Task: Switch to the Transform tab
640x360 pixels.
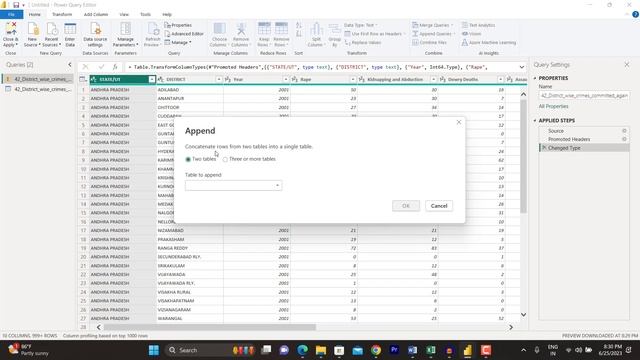Action: pyautogui.click(x=62, y=14)
